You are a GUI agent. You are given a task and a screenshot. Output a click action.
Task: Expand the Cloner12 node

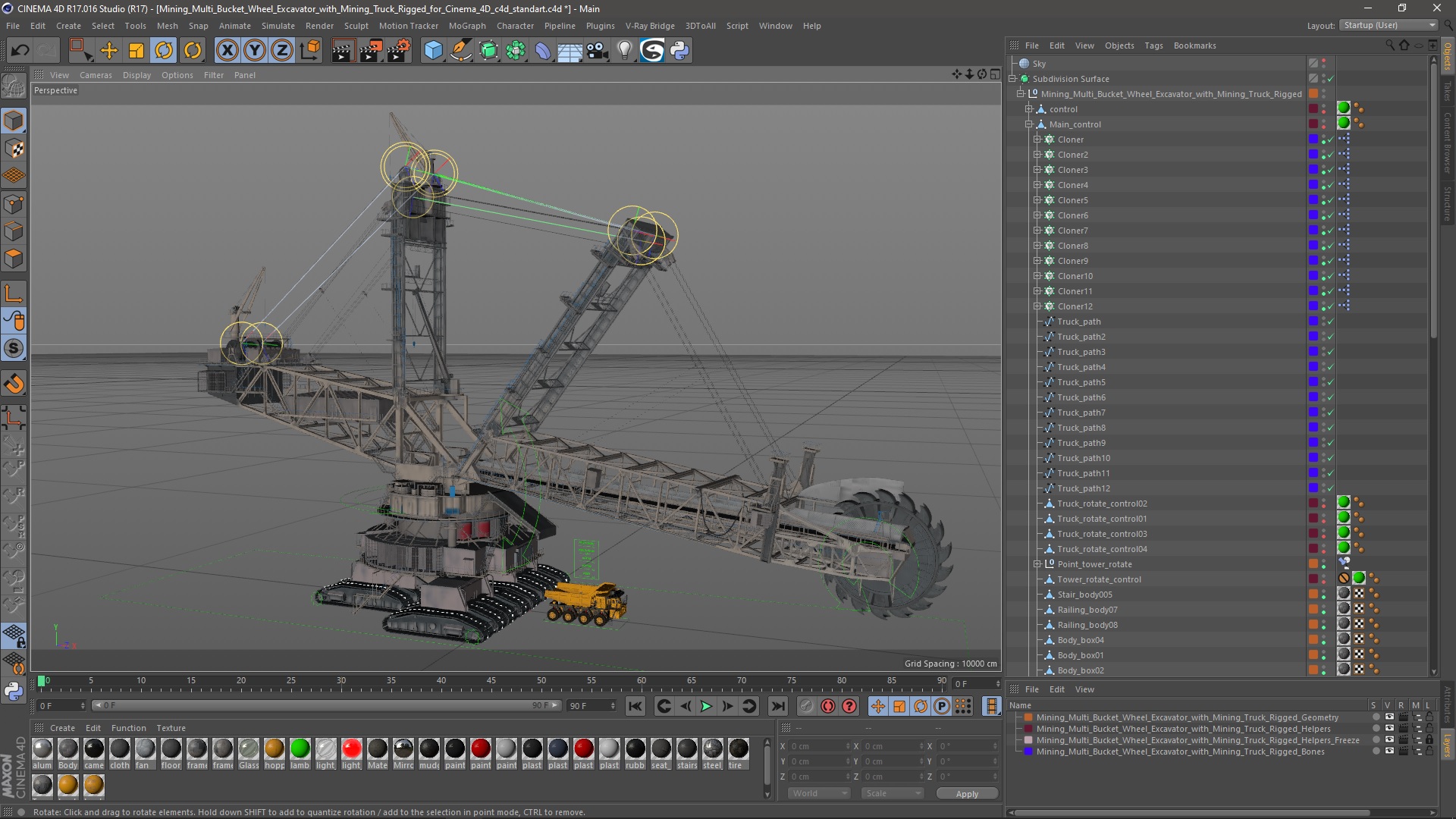click(x=1037, y=306)
